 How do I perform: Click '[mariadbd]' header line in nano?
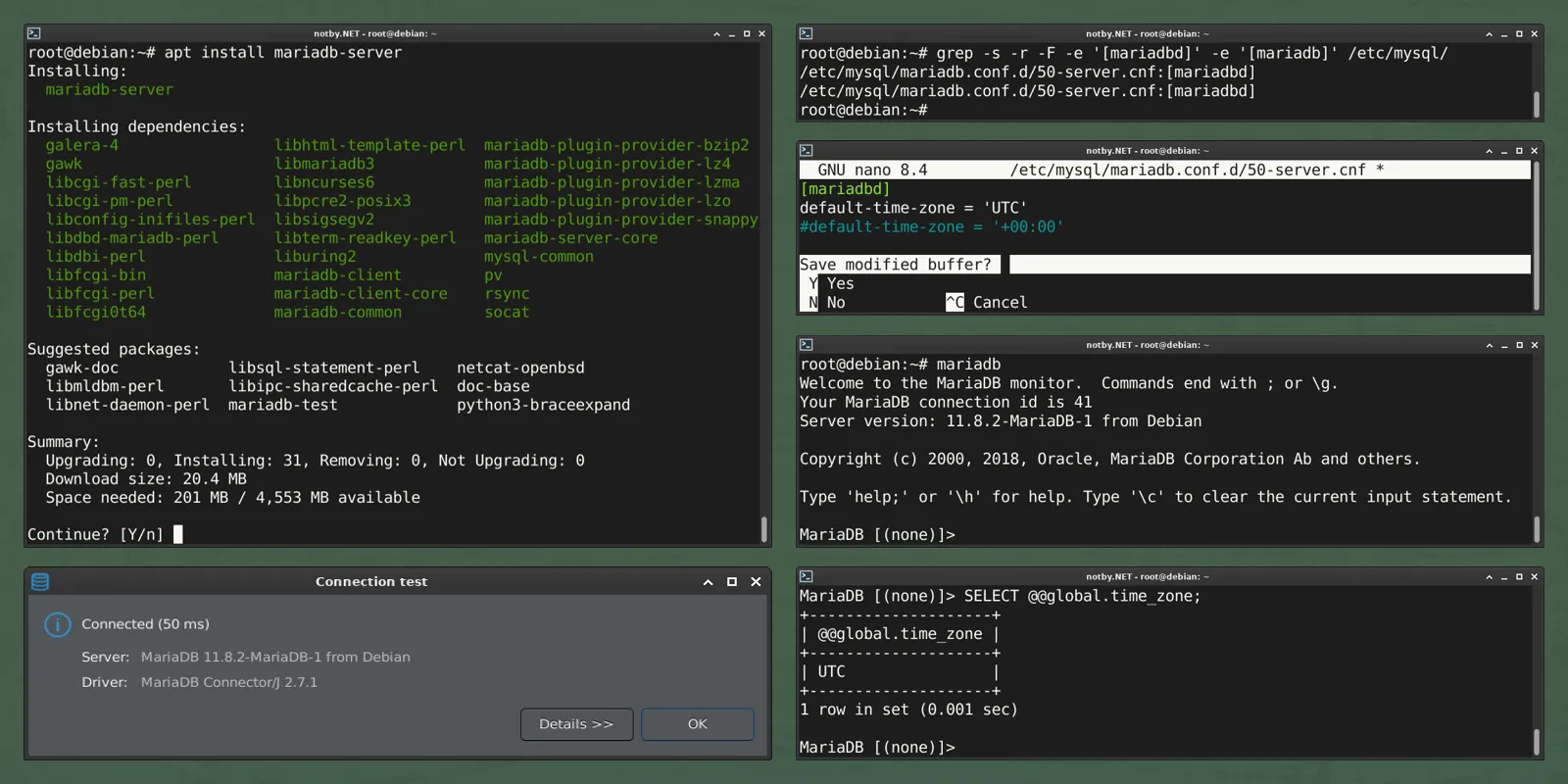(x=845, y=189)
